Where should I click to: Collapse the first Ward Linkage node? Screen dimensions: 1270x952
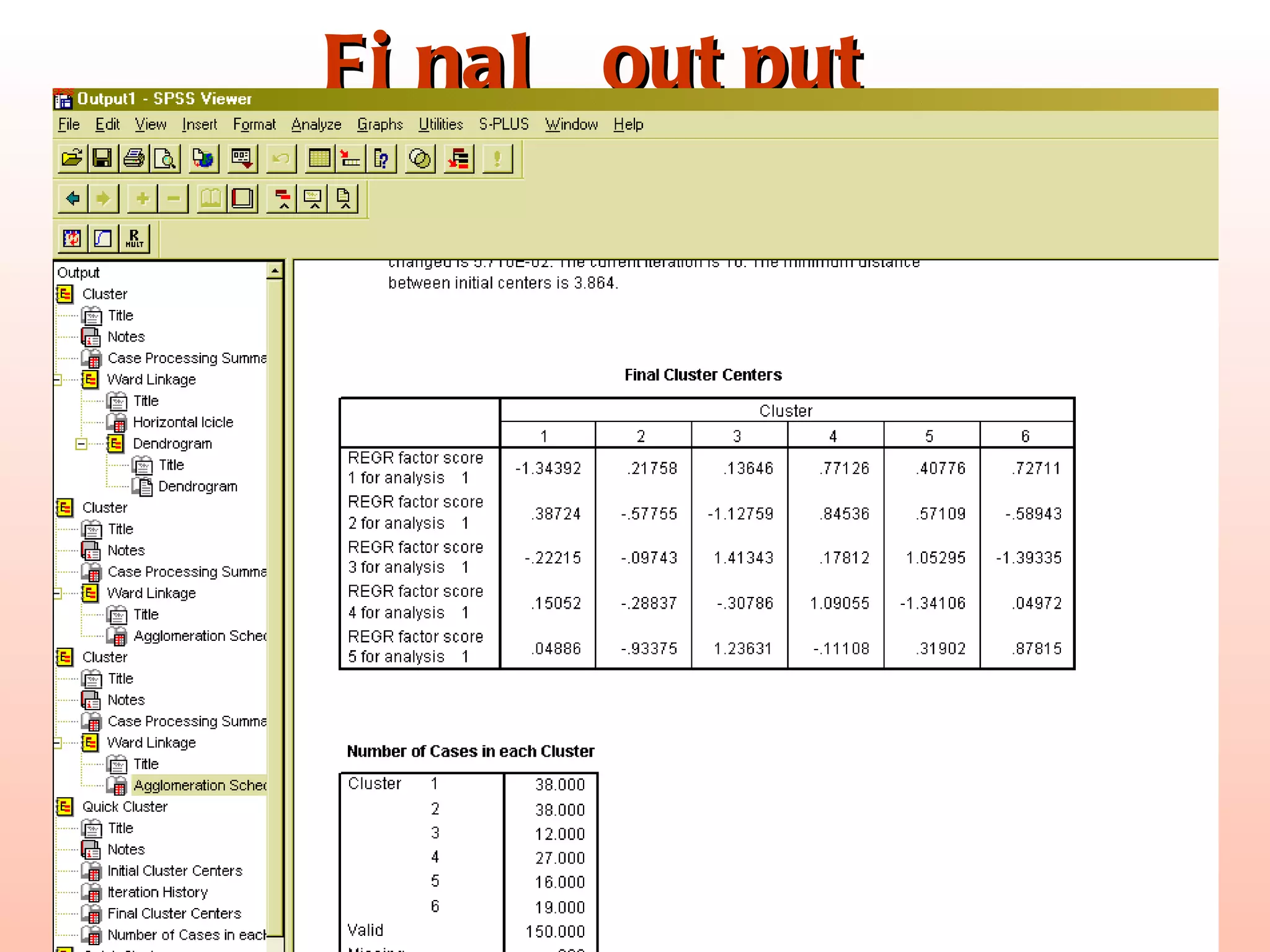tap(58, 380)
